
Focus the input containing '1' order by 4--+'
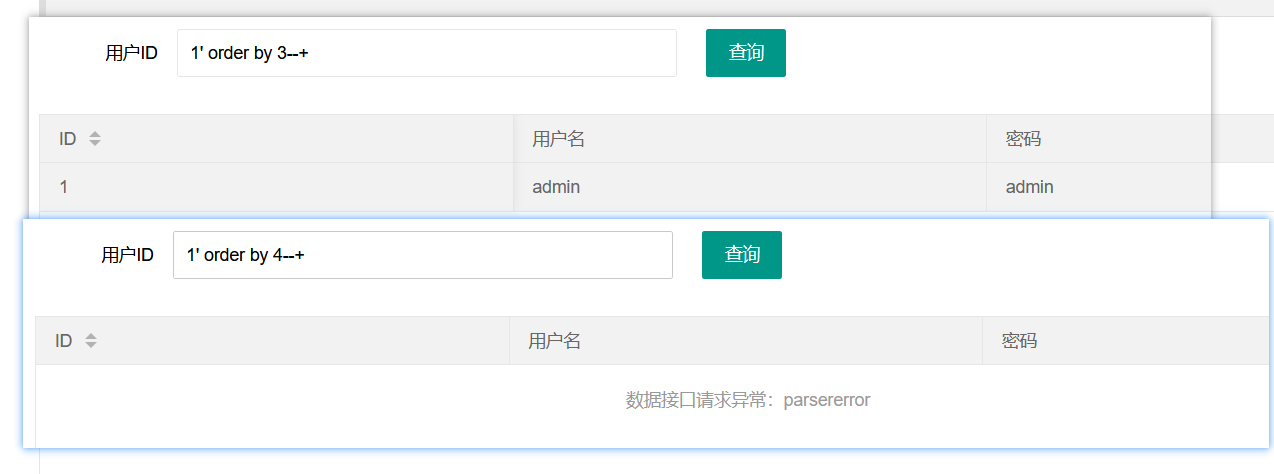tap(423, 255)
